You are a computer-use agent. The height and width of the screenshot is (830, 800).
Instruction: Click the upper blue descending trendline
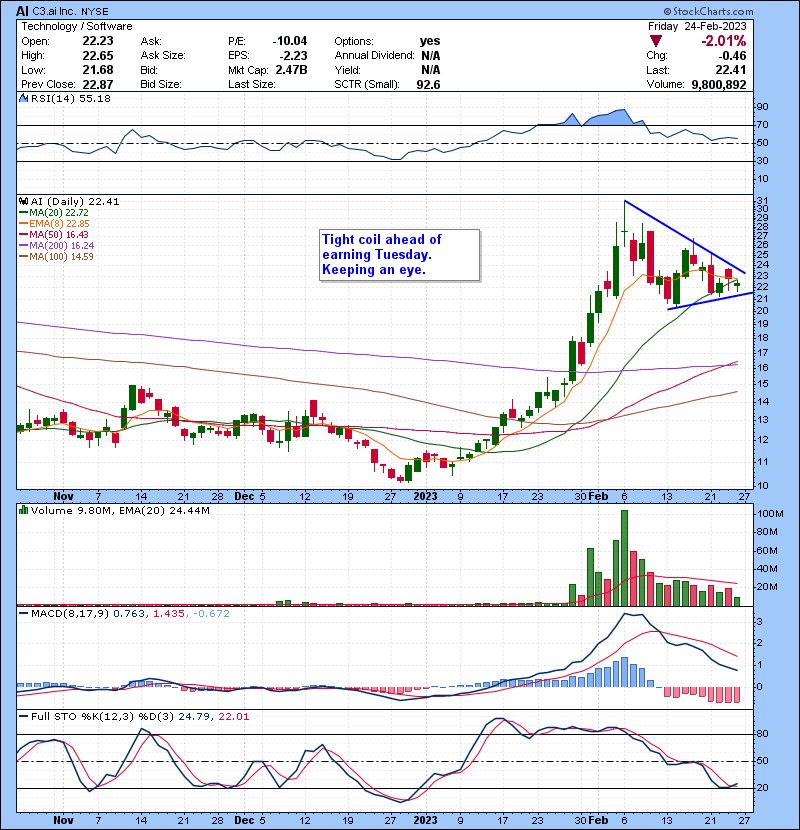685,236
